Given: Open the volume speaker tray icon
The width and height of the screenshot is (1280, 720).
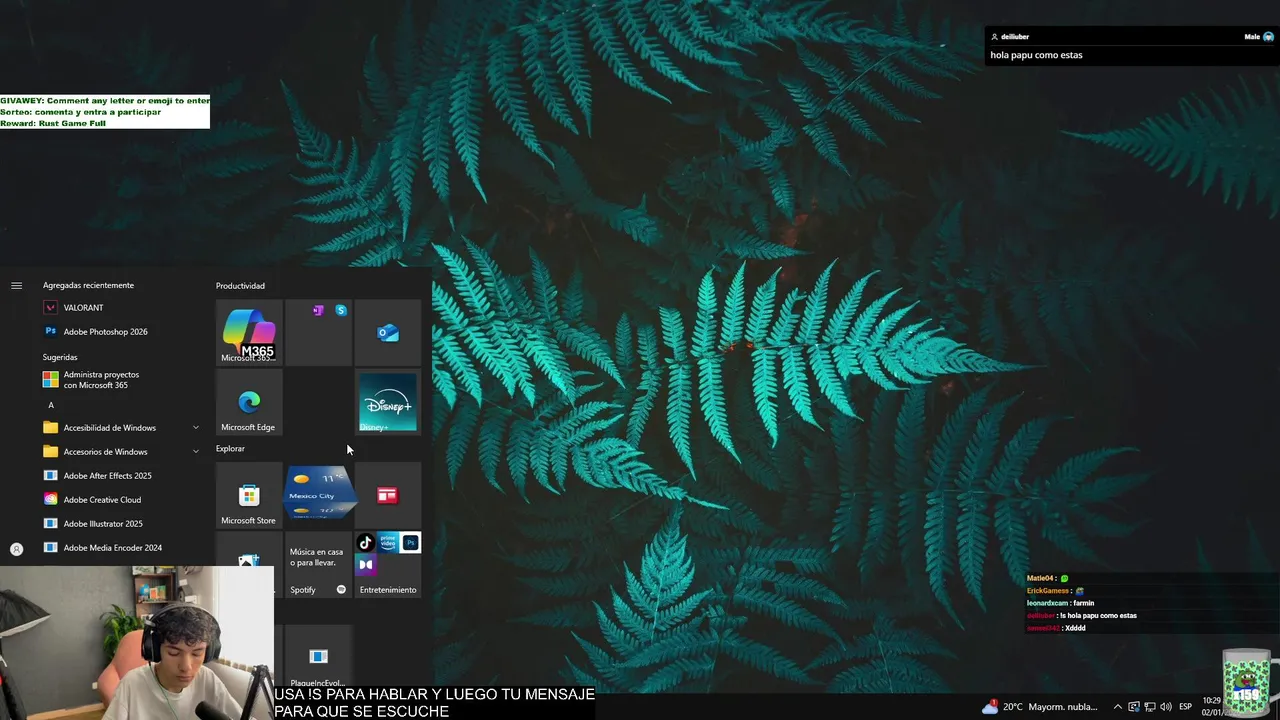Looking at the screenshot, I should click(1166, 707).
